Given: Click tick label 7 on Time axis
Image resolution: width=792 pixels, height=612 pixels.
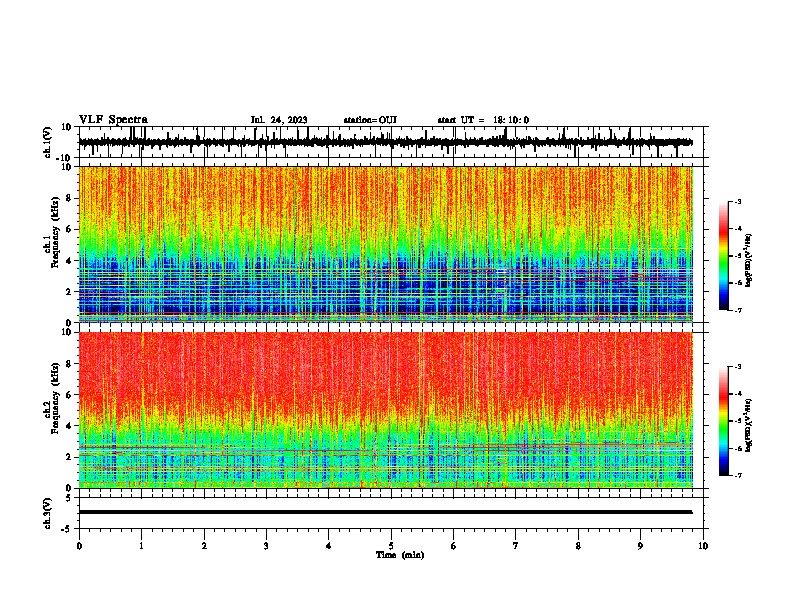Looking at the screenshot, I should pos(516,546).
